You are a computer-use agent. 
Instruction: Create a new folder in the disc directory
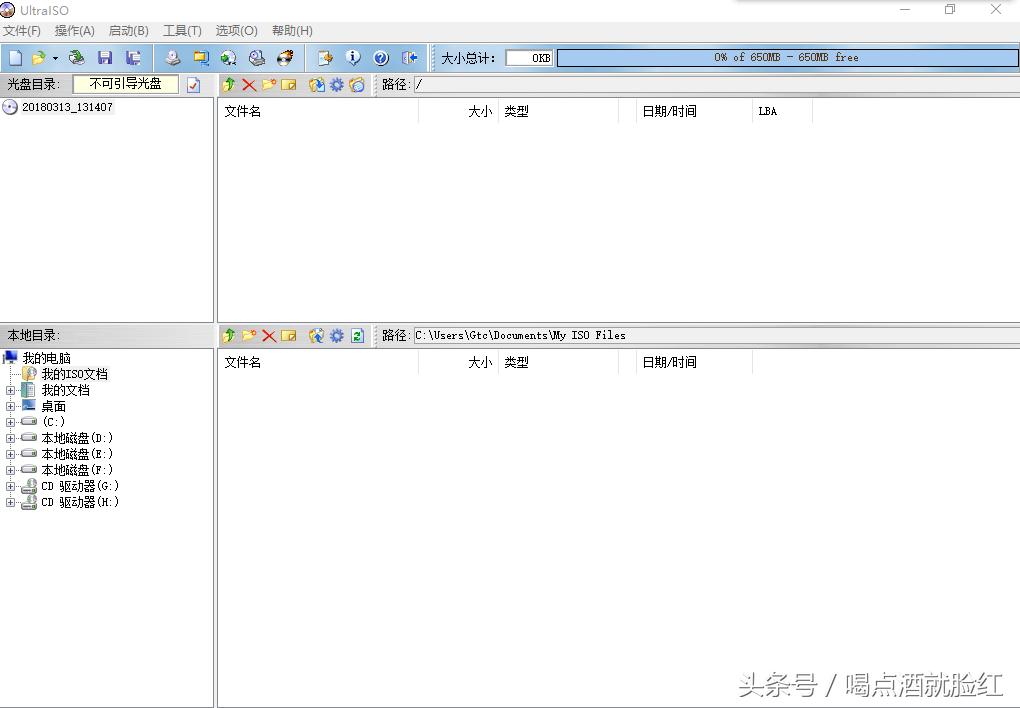coord(268,84)
